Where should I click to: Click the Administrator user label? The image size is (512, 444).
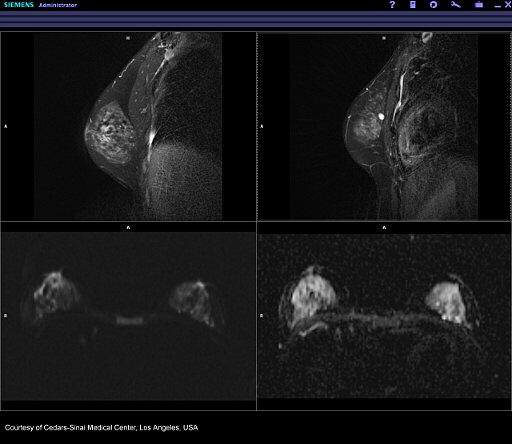point(58,5)
